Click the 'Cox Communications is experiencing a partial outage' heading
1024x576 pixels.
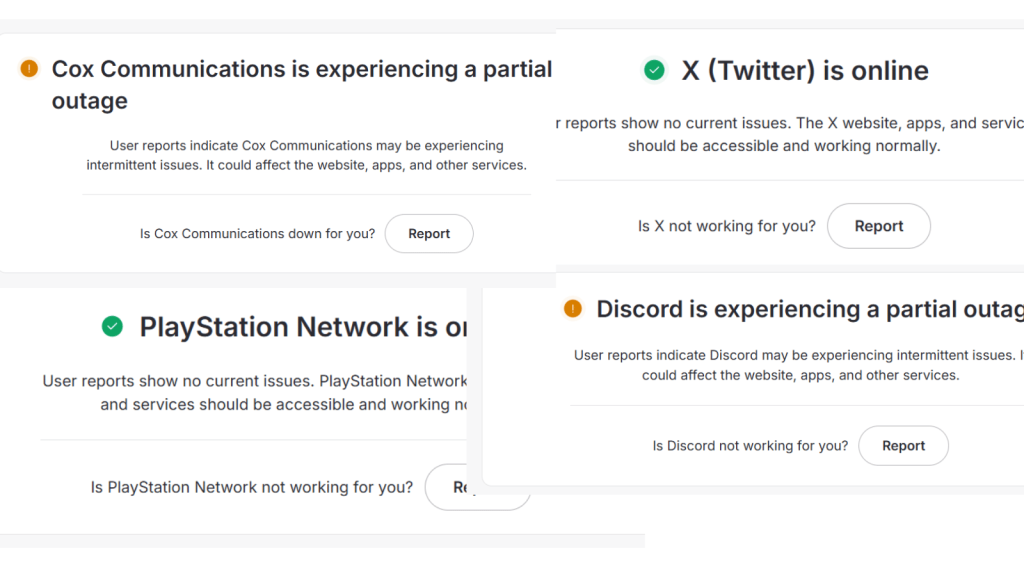302,85
